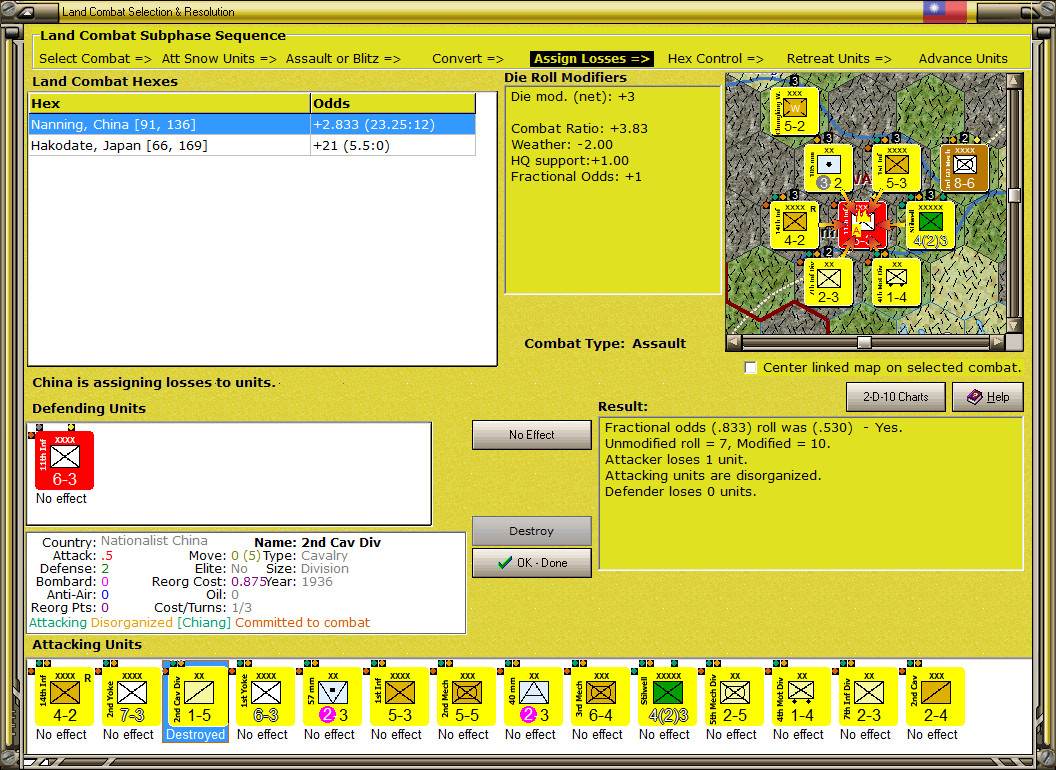The height and width of the screenshot is (770, 1056).
Task: Click OK - Done button
Action: click(x=531, y=563)
